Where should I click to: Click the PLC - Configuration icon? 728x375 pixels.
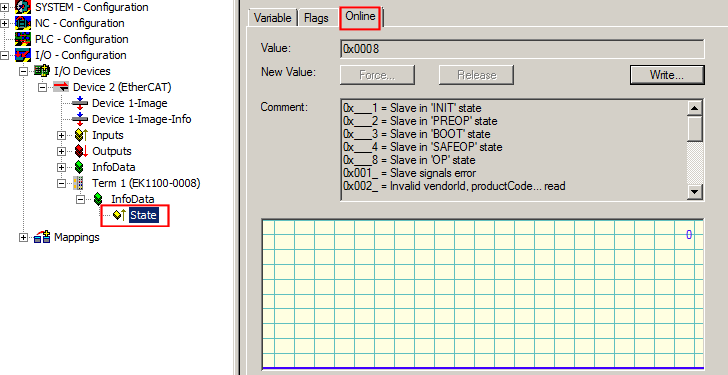pos(23,39)
